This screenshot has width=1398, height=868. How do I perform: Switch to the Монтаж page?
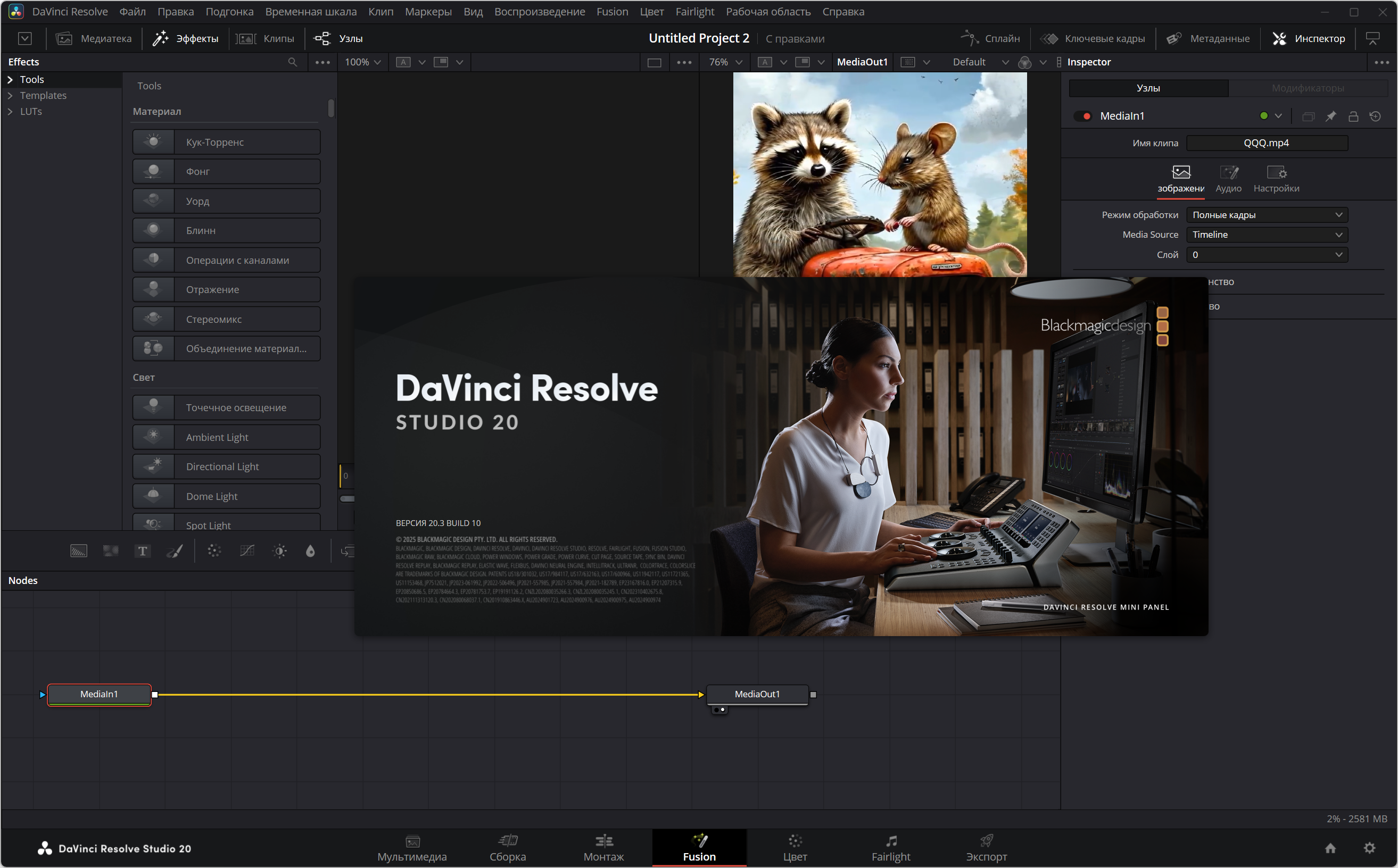click(603, 847)
